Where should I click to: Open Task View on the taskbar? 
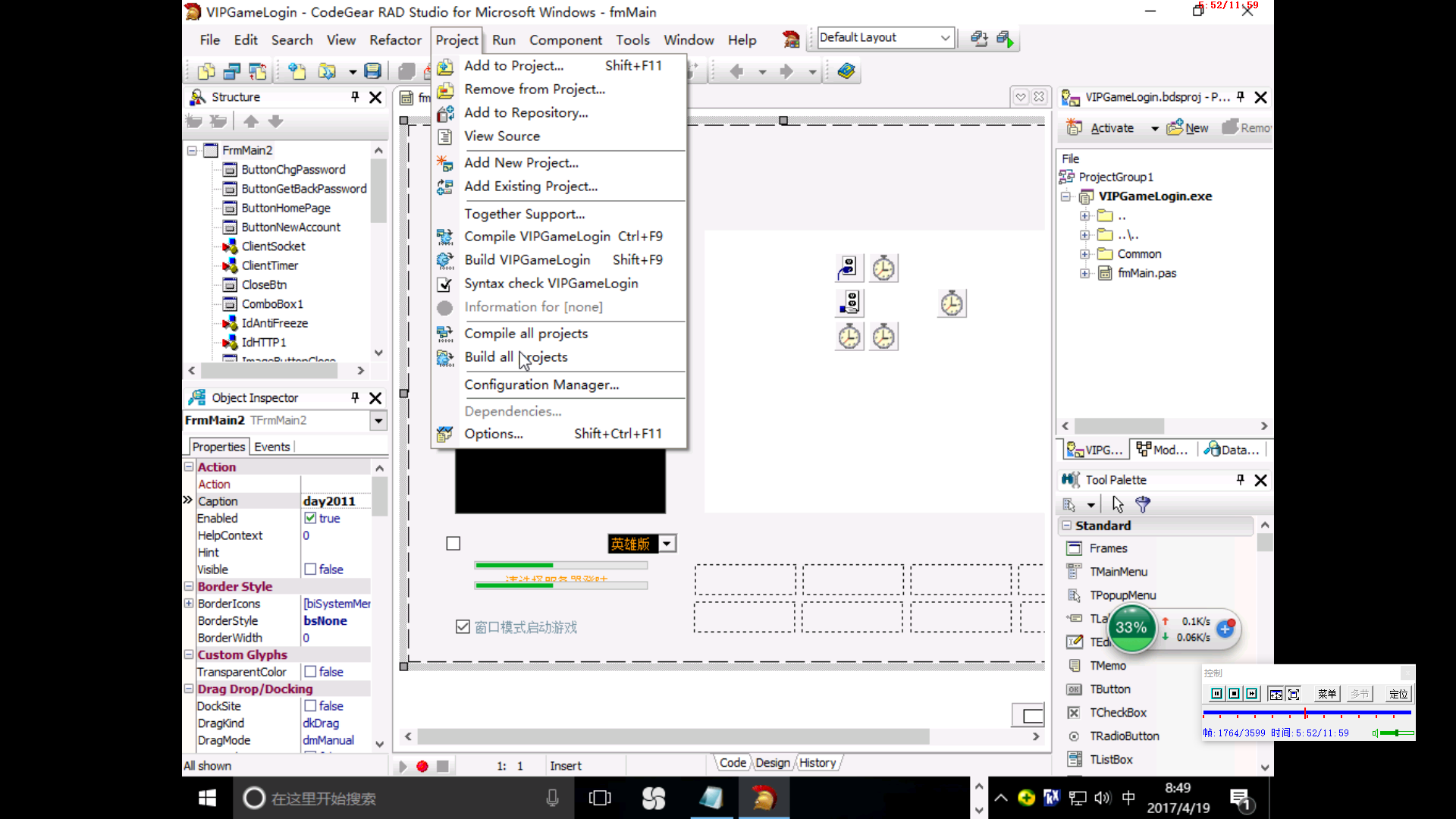point(599,798)
